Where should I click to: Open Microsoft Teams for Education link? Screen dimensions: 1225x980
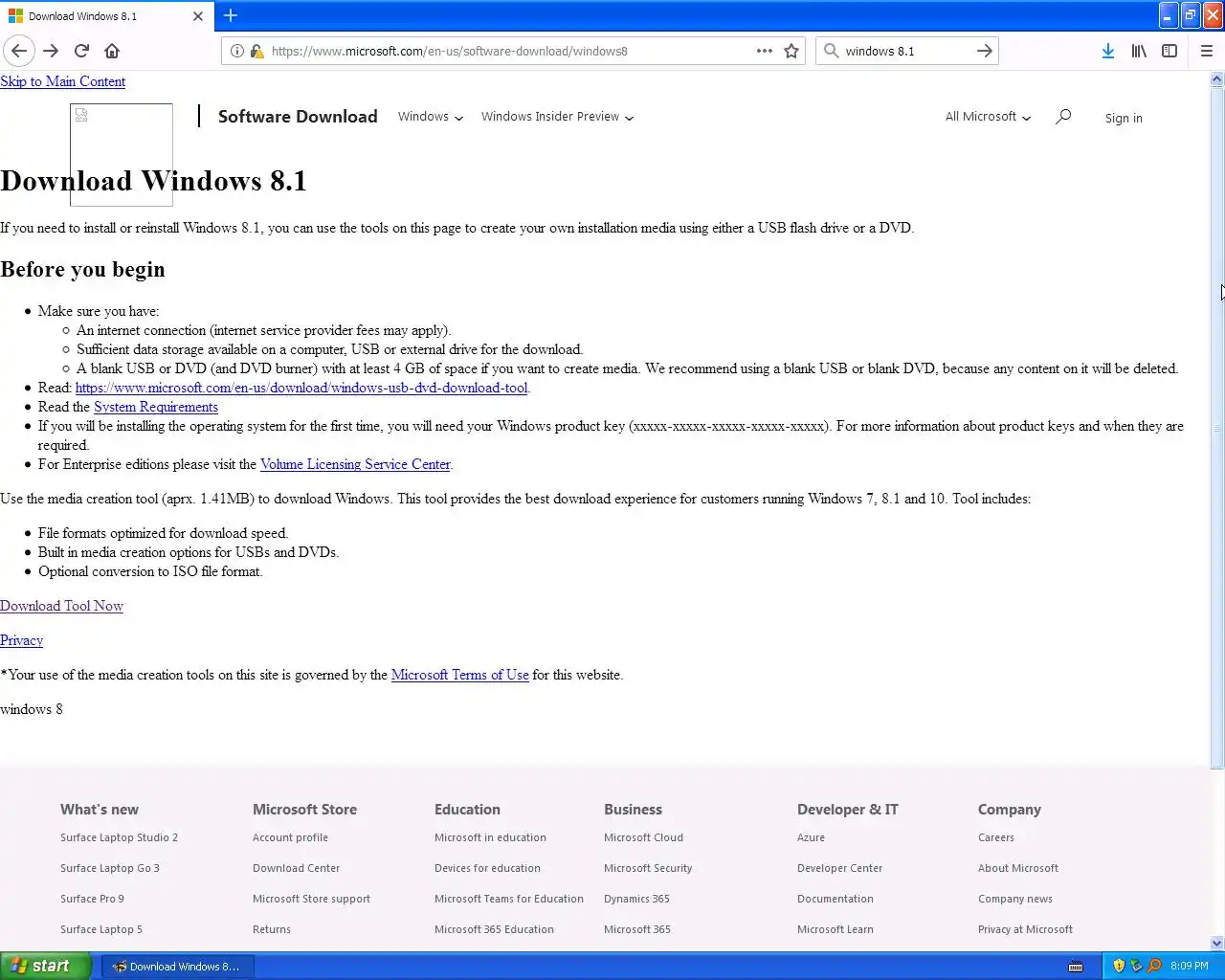pyautogui.click(x=509, y=899)
